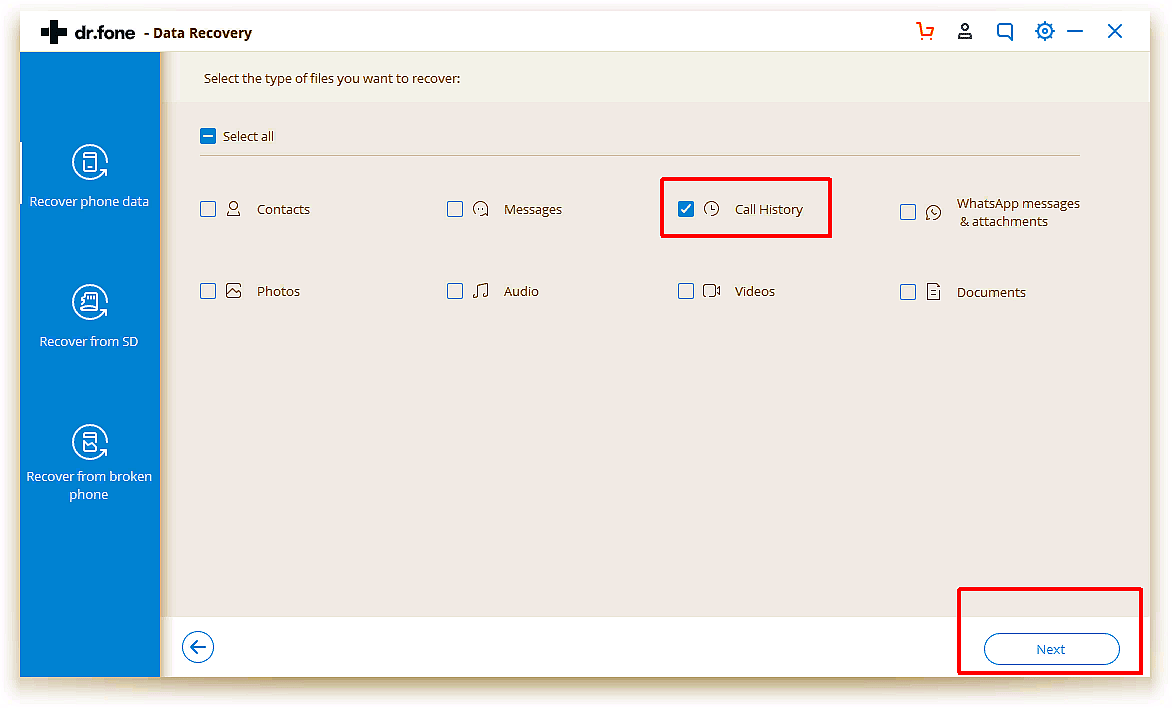Click the Audio music note icon
Image resolution: width=1172 pixels, height=708 pixels.
coord(481,290)
